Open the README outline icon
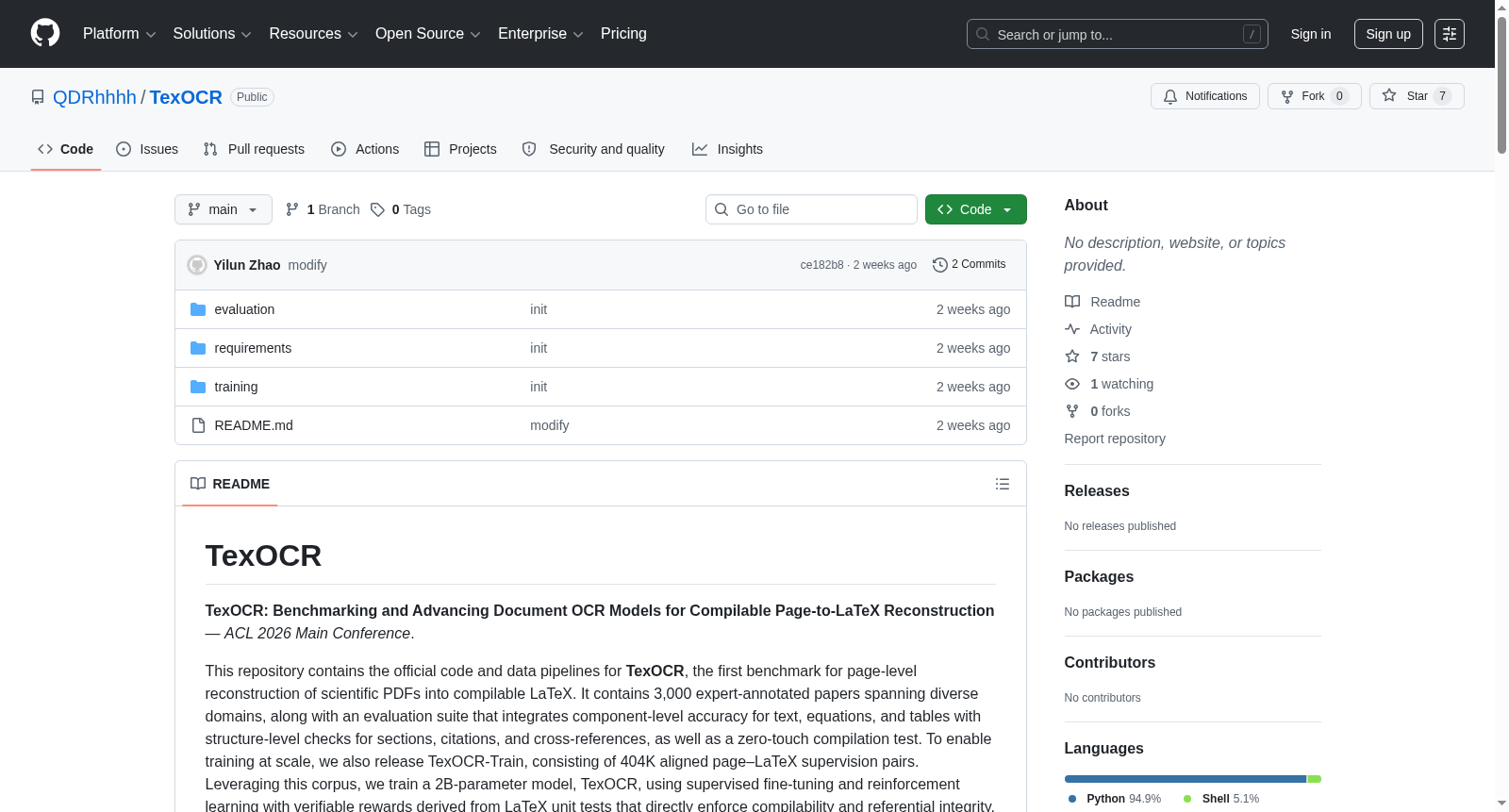The image size is (1509, 812). point(1003,484)
